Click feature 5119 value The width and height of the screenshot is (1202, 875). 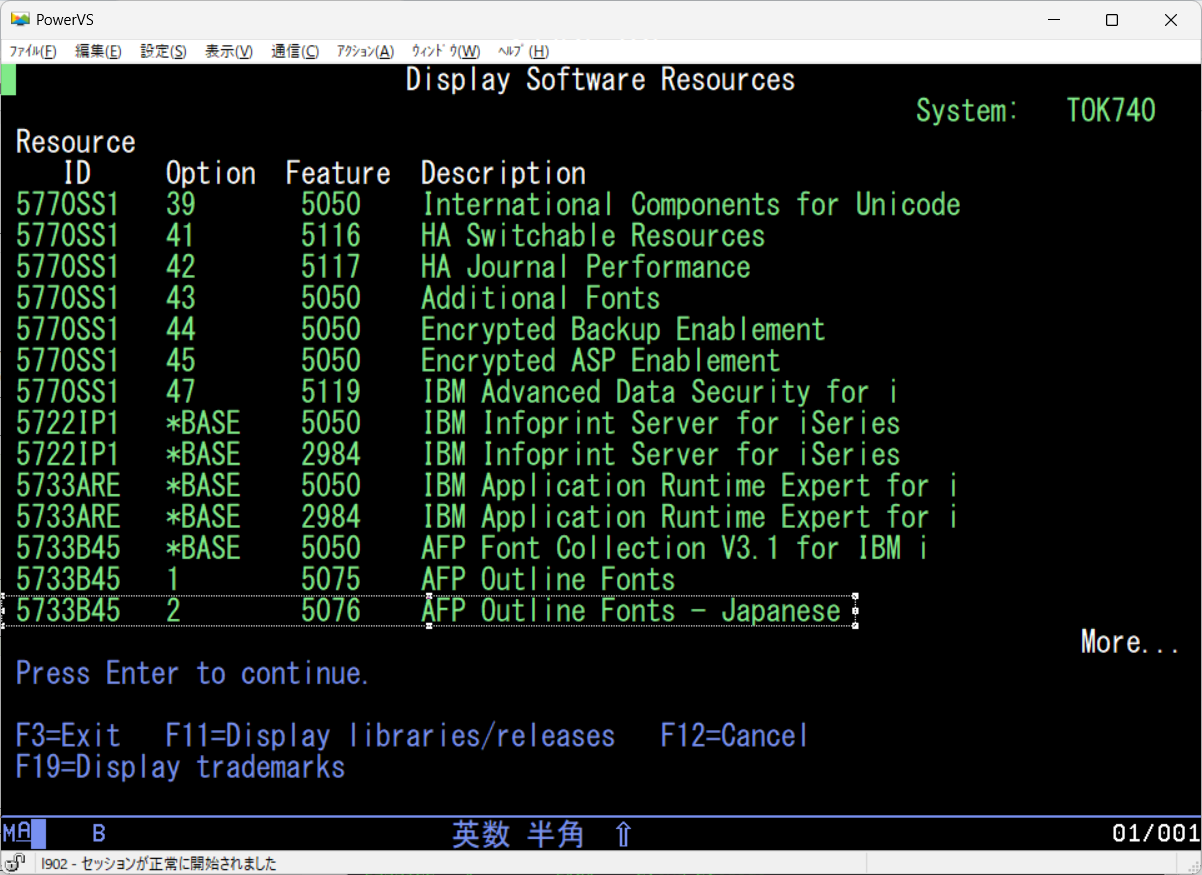pos(331,392)
